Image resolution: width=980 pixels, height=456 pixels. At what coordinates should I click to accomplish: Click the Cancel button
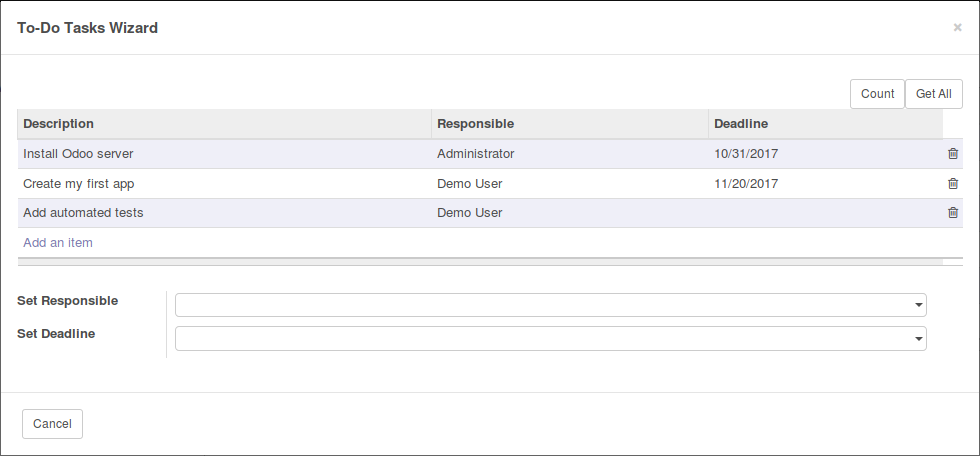point(52,424)
